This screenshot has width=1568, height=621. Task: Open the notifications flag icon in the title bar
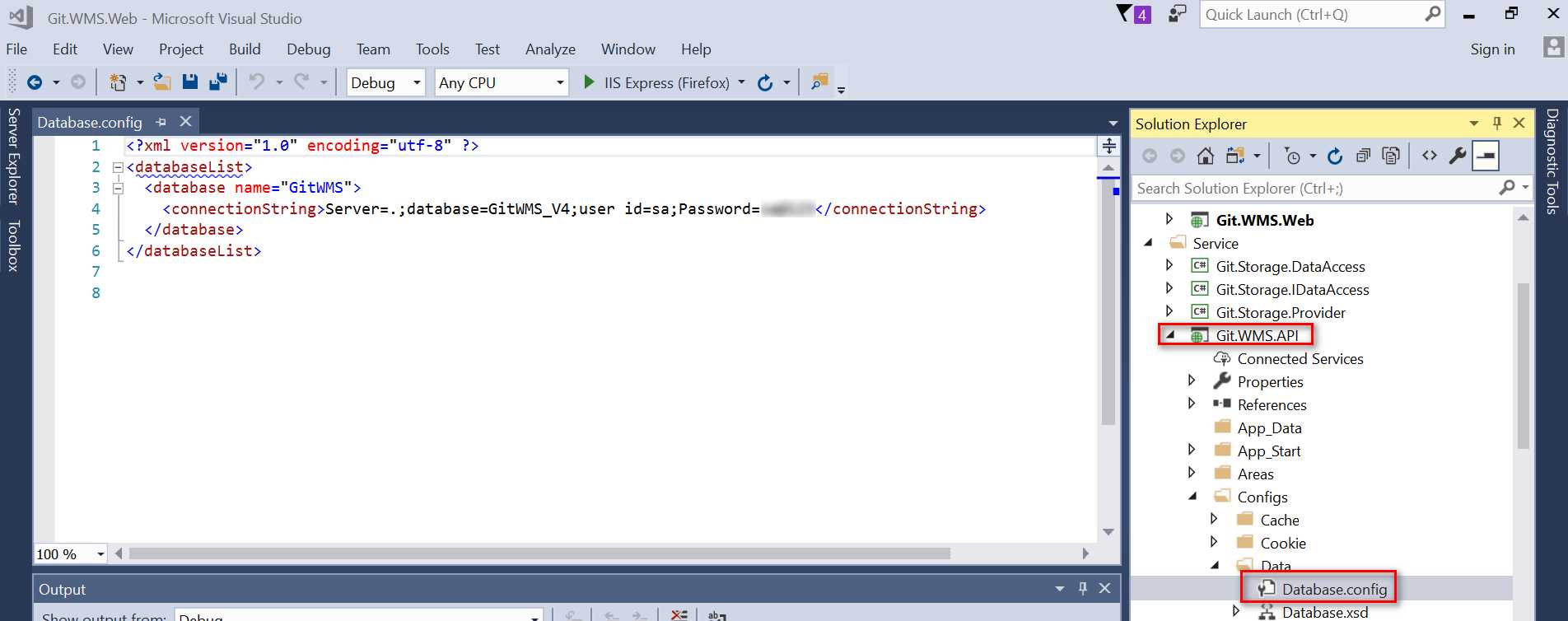[1124, 14]
